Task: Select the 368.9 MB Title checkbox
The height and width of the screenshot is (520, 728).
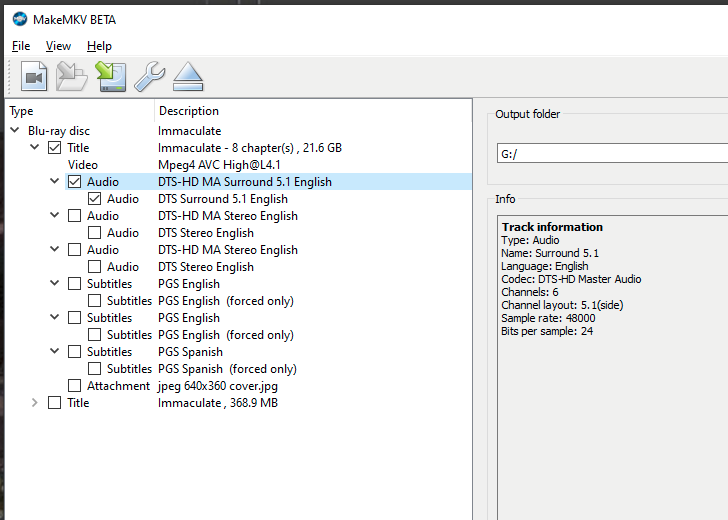Action: click(x=55, y=403)
